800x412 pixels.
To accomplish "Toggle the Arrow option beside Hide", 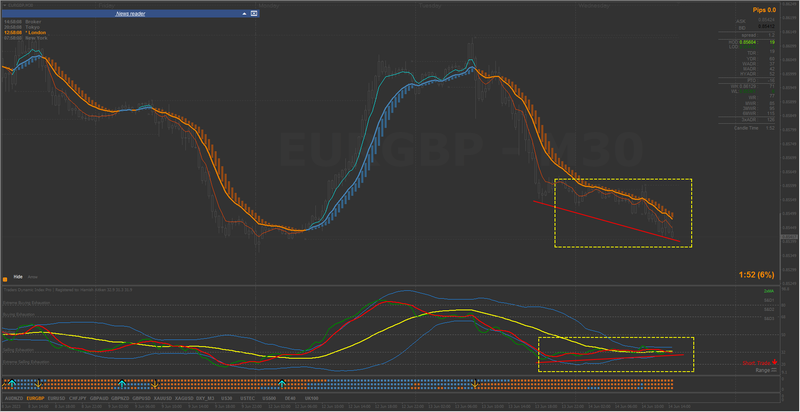I will point(33,276).
